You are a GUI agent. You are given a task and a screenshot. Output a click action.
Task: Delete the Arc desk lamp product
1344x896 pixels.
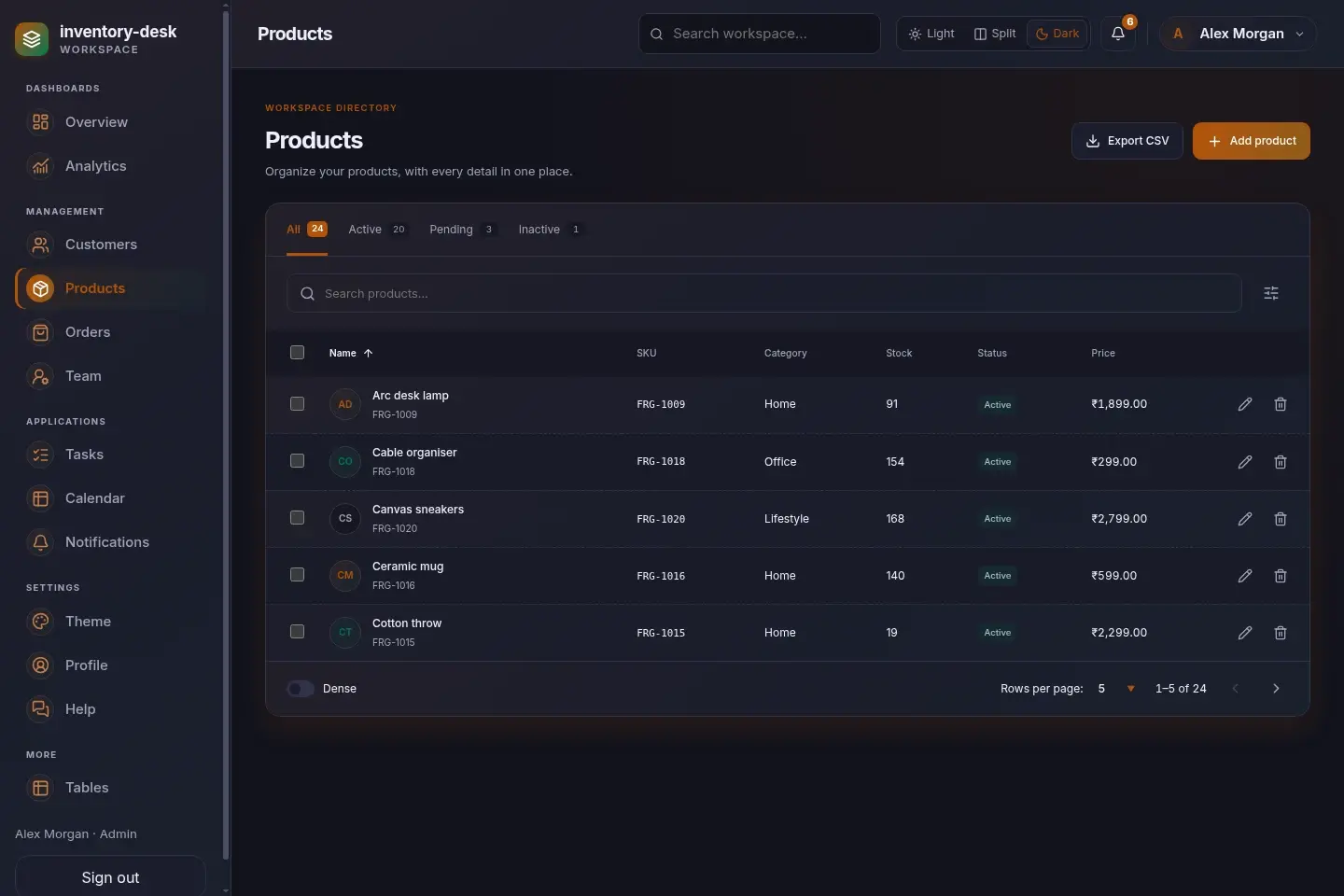pyautogui.click(x=1281, y=404)
